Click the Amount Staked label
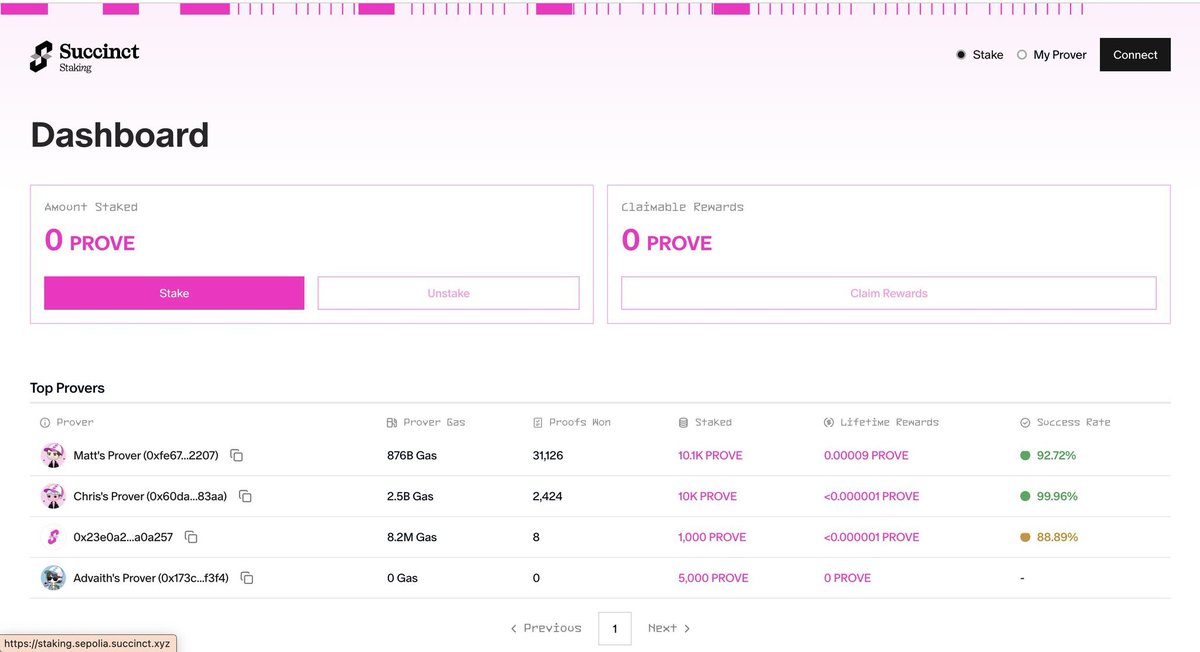This screenshot has width=1200, height=652. 91,207
